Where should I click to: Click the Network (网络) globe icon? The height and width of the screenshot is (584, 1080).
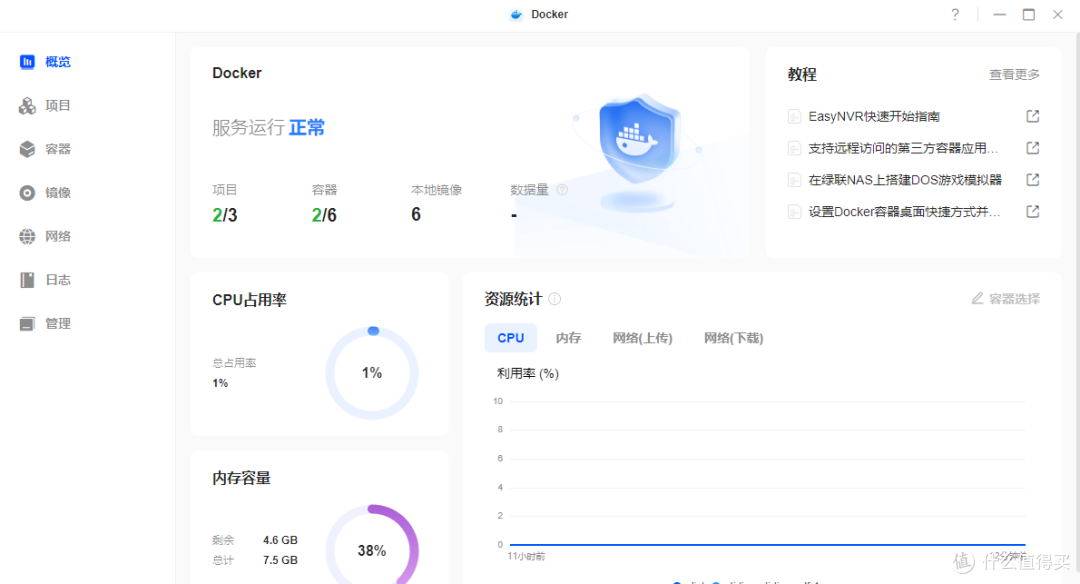coord(27,236)
